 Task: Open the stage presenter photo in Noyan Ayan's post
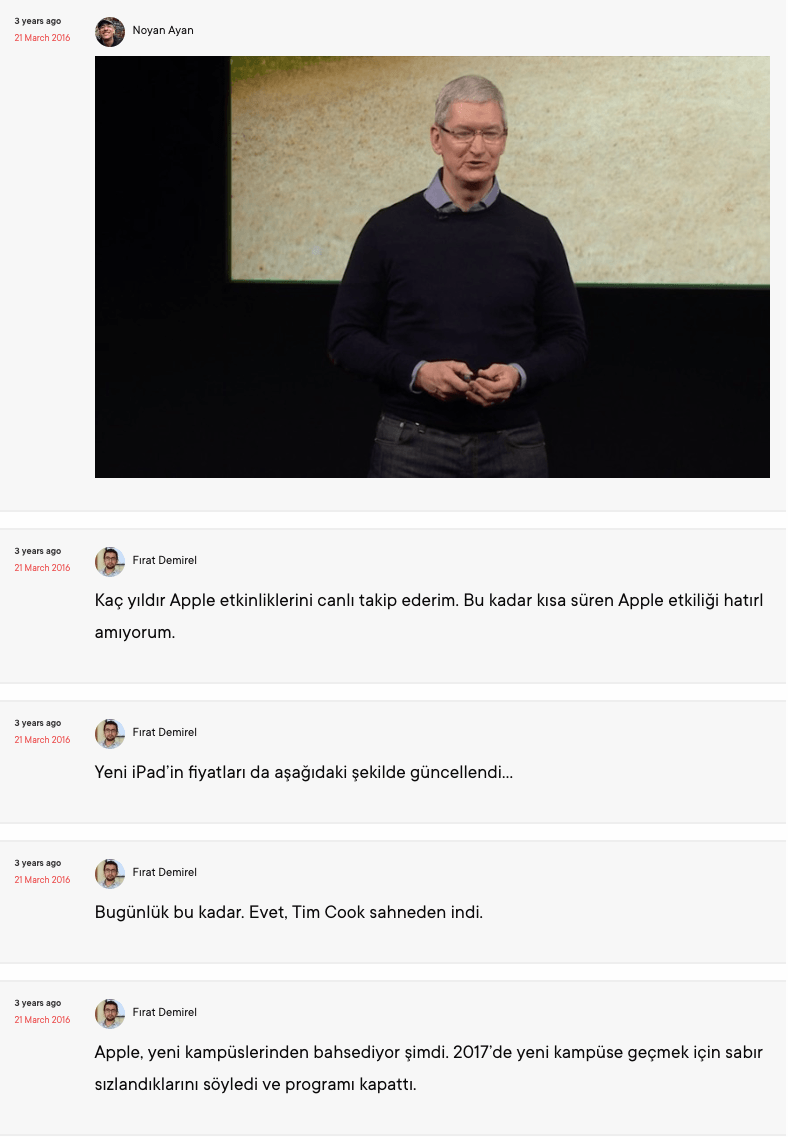click(432, 267)
